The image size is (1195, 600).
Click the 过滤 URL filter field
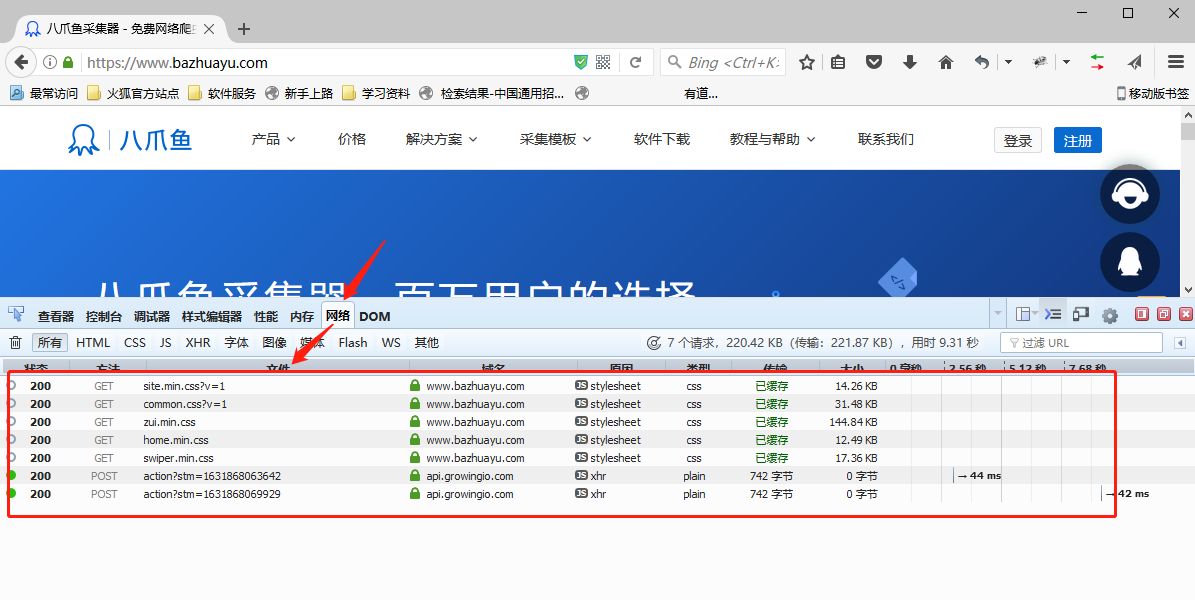coord(1081,343)
